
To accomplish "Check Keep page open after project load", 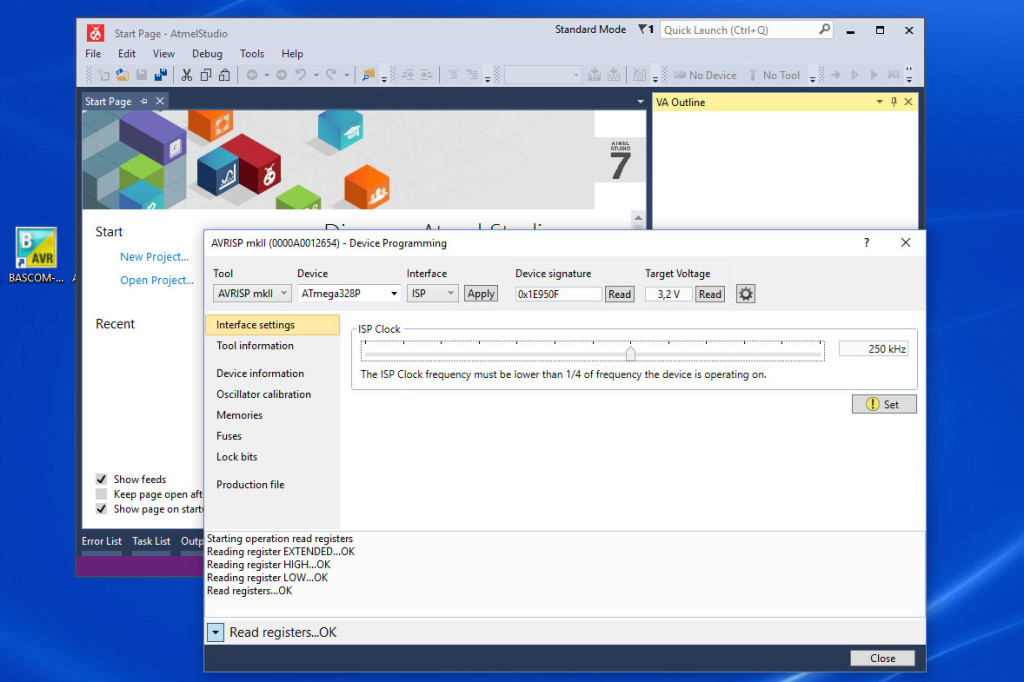I will pyautogui.click(x=102, y=493).
